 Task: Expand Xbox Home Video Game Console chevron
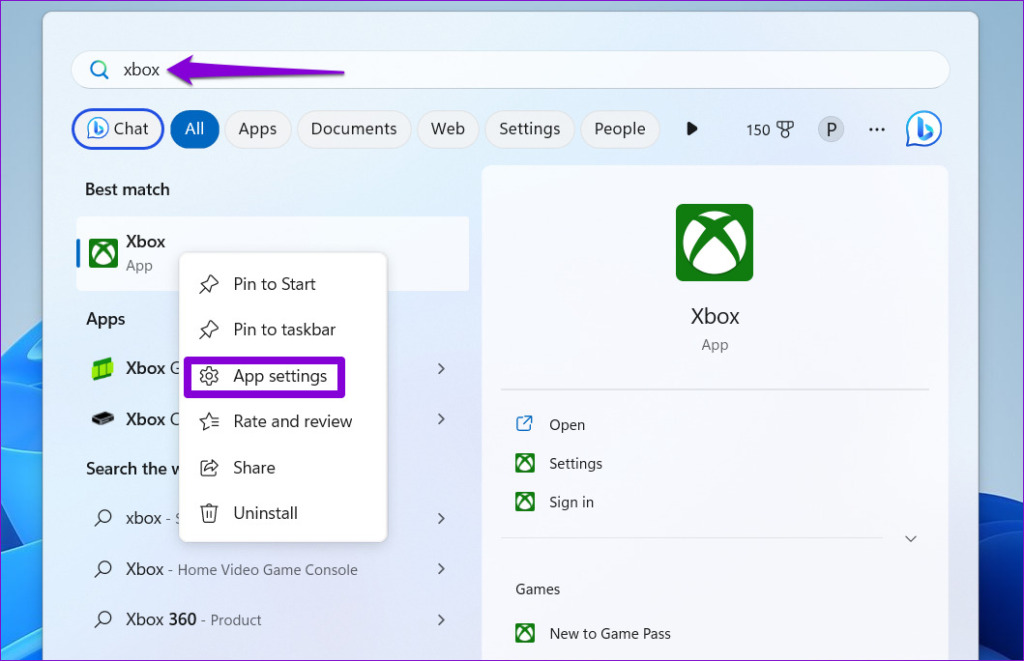coord(441,569)
